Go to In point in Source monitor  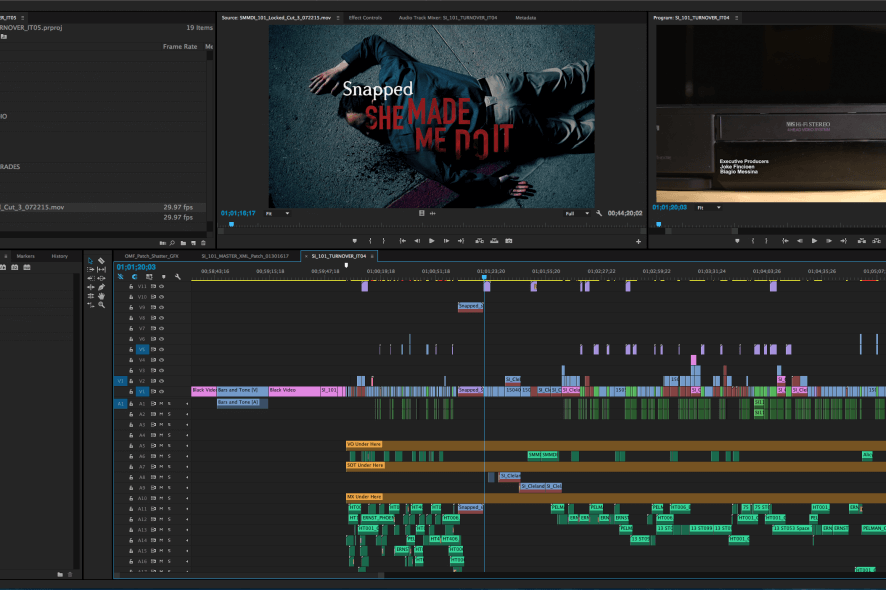click(402, 241)
